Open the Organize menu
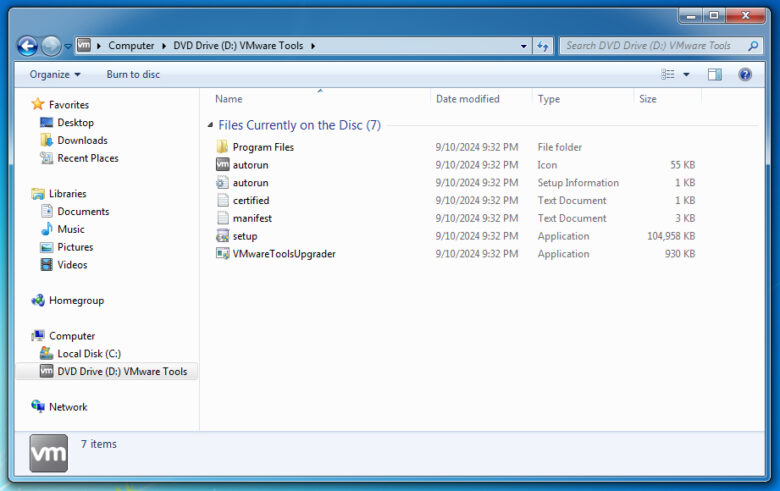 pyautogui.click(x=55, y=75)
